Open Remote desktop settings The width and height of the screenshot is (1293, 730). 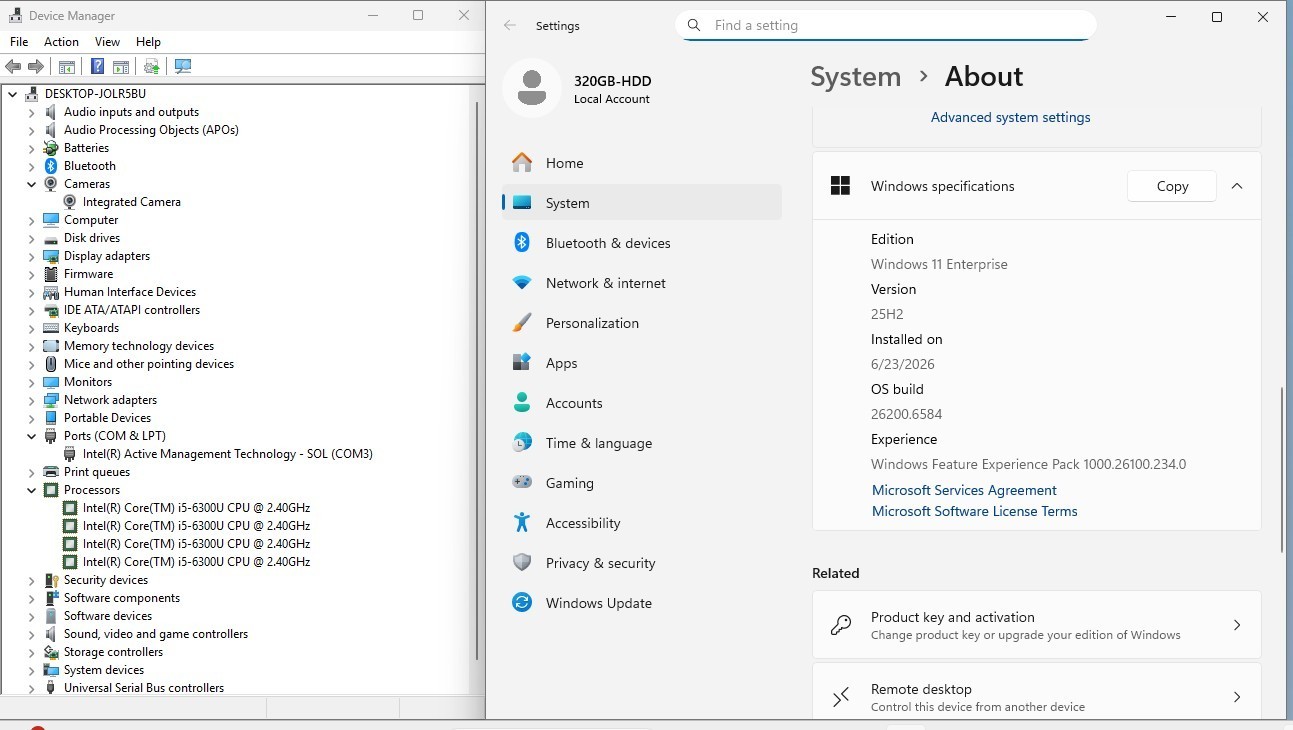coord(1036,692)
